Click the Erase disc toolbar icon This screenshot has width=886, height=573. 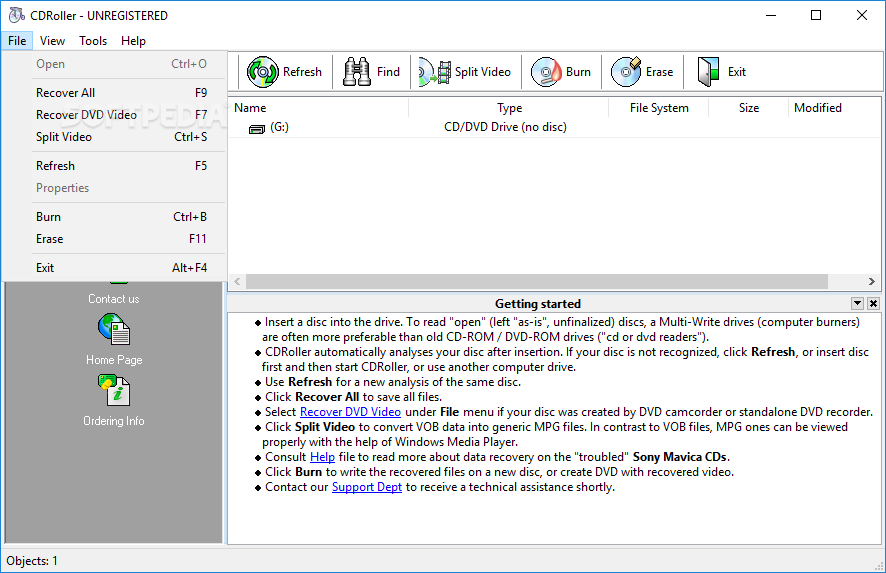point(626,72)
